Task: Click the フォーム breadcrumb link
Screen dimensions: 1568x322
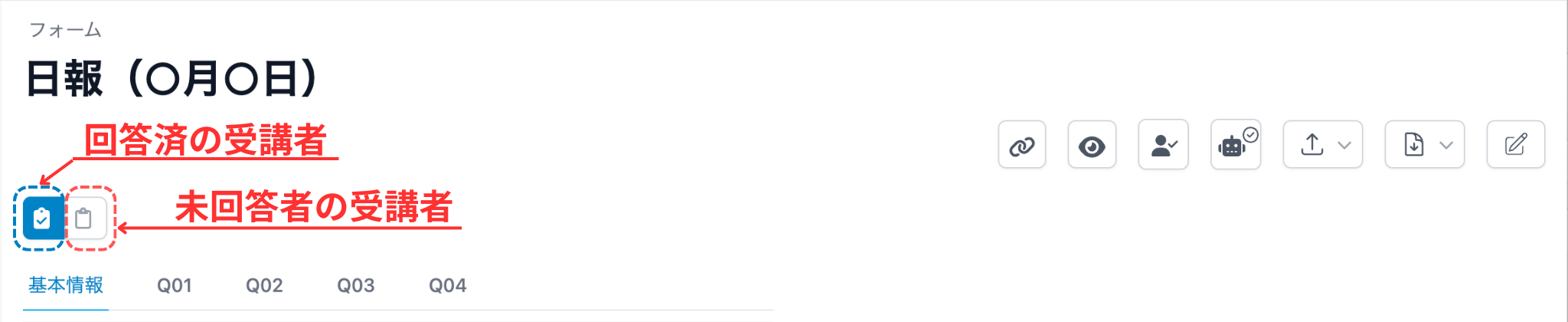Action: coord(65,30)
